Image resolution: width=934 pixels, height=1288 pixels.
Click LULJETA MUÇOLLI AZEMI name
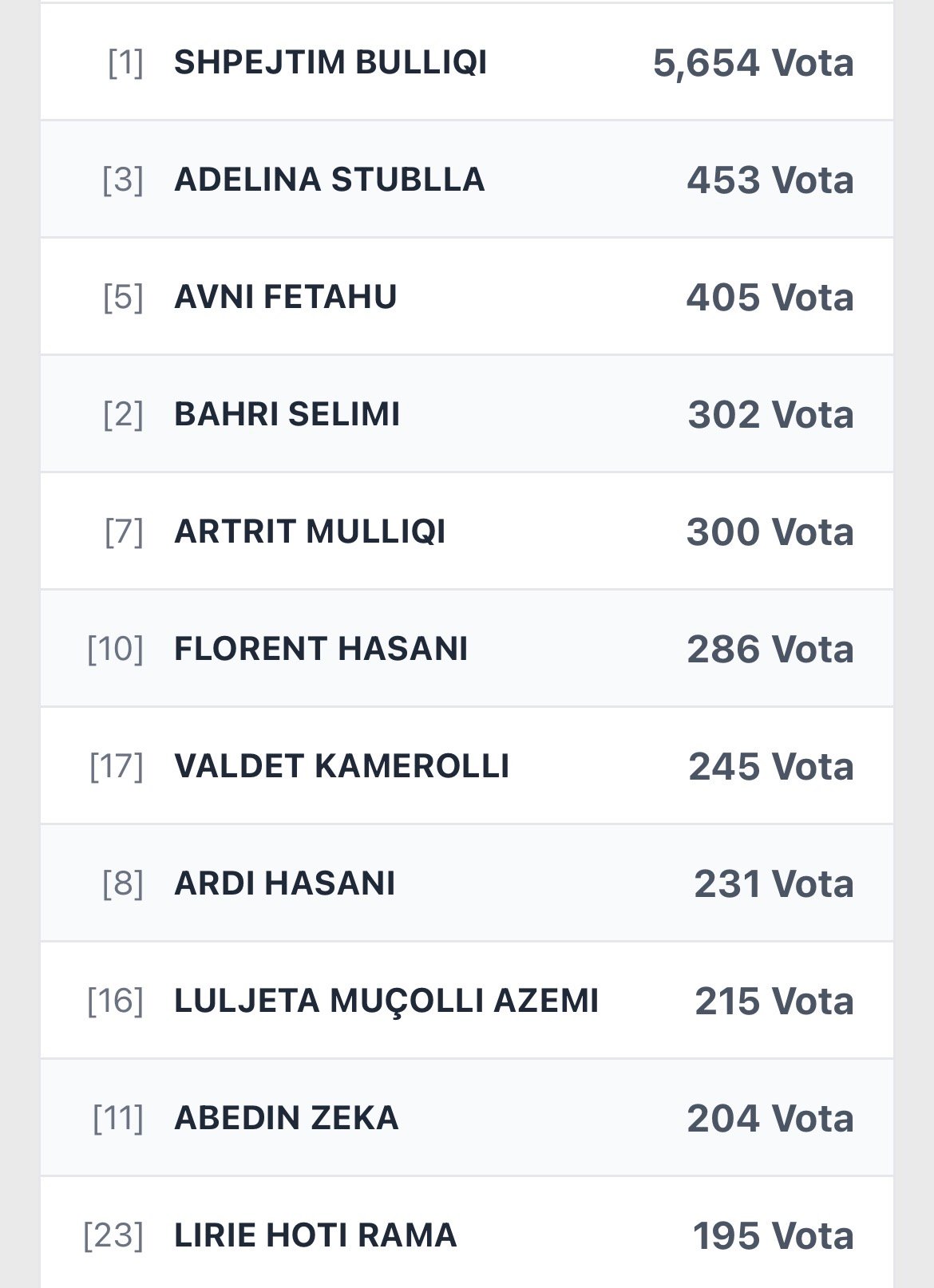(x=386, y=1001)
